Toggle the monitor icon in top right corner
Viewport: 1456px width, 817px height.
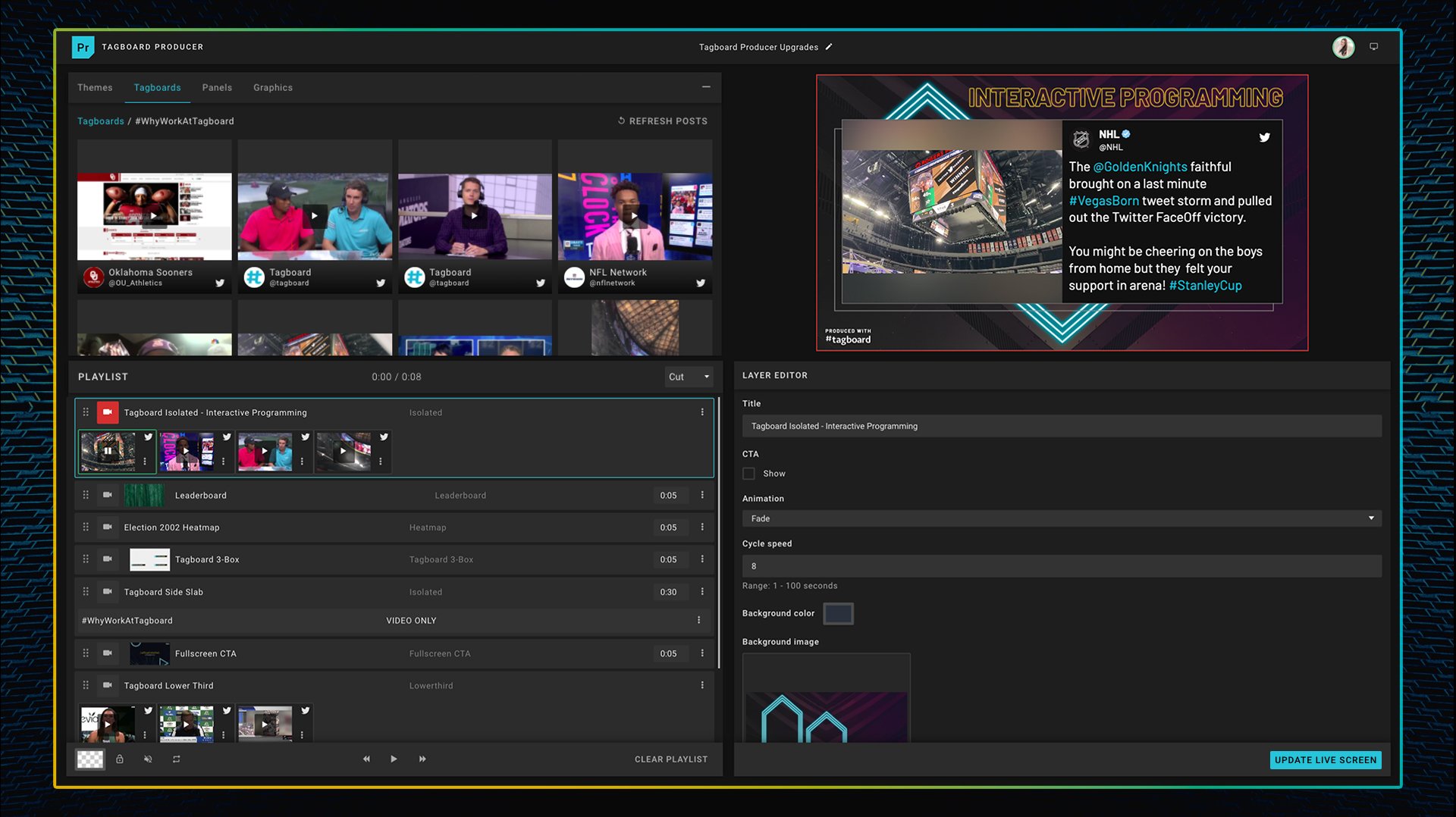tap(1373, 46)
